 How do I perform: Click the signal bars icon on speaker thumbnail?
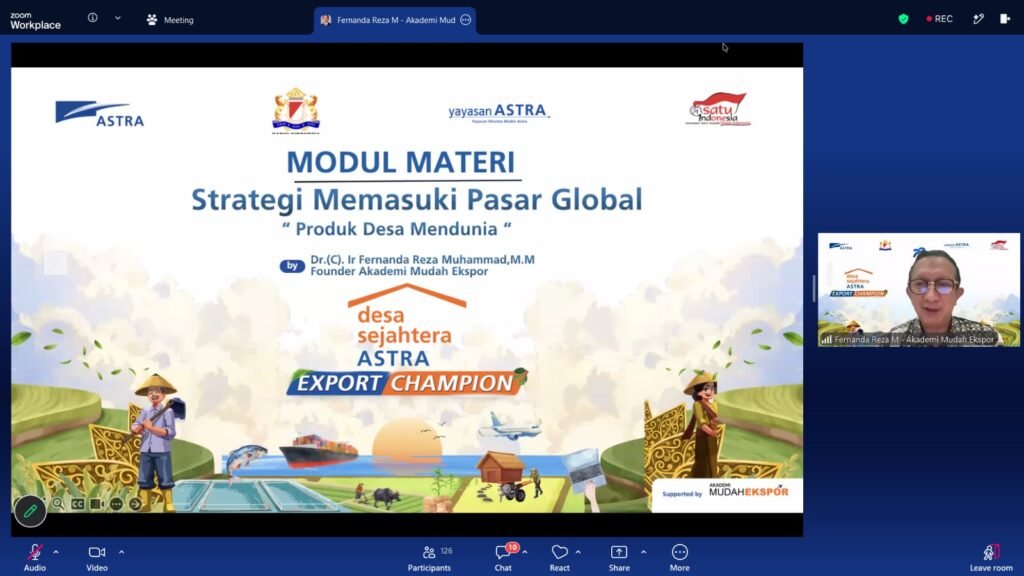(827, 340)
